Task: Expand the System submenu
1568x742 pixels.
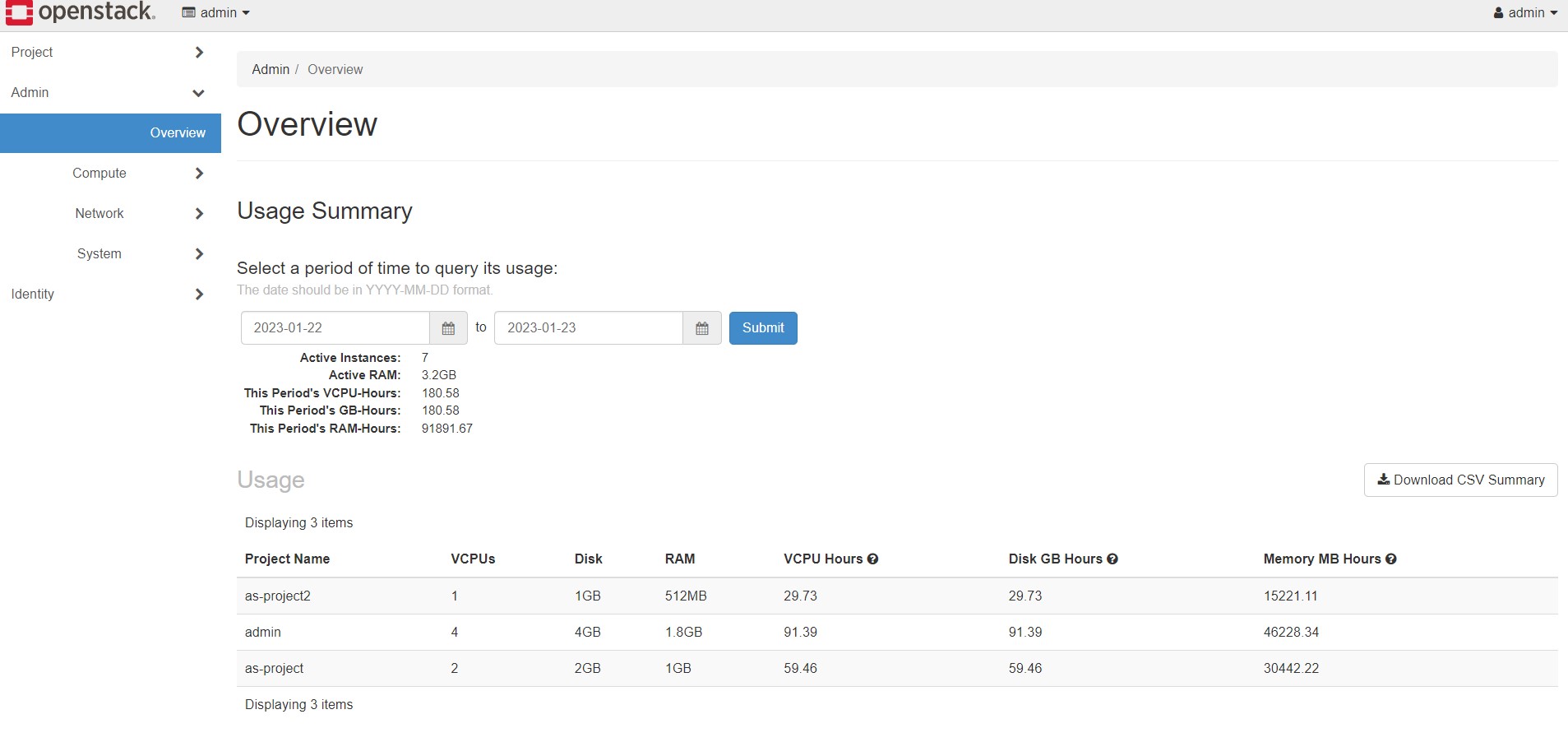Action: [x=136, y=254]
